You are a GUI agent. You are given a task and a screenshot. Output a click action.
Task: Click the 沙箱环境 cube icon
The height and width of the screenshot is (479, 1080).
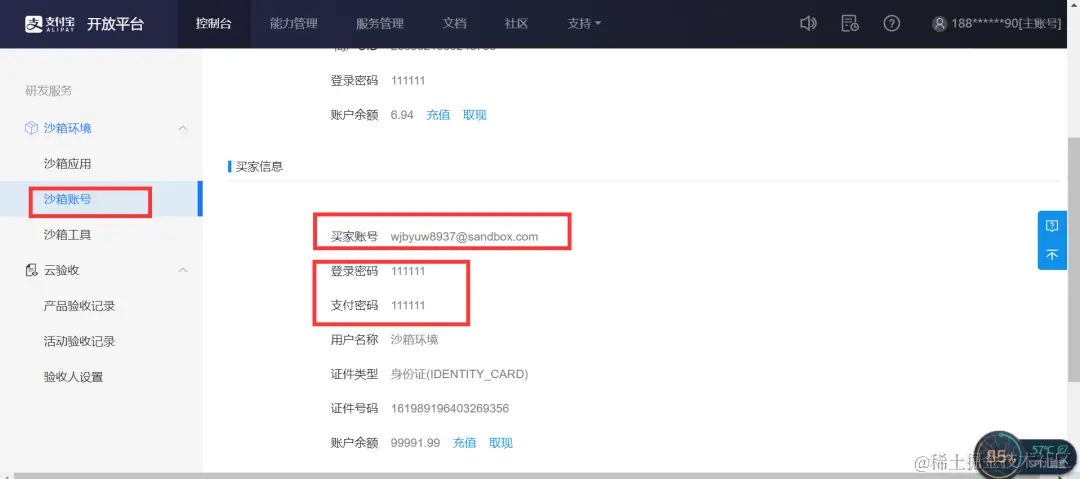tap(31, 128)
